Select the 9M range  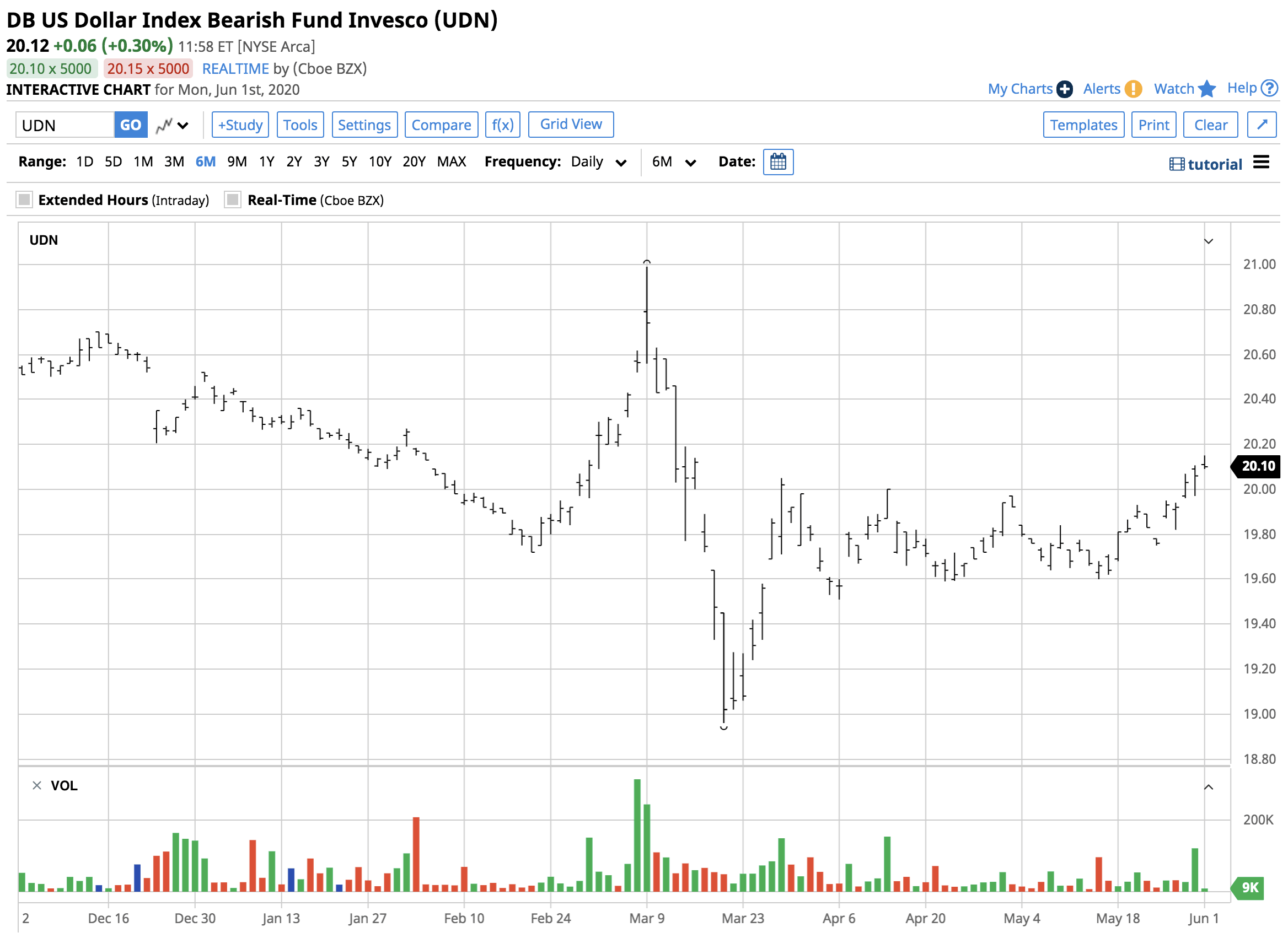click(x=237, y=163)
